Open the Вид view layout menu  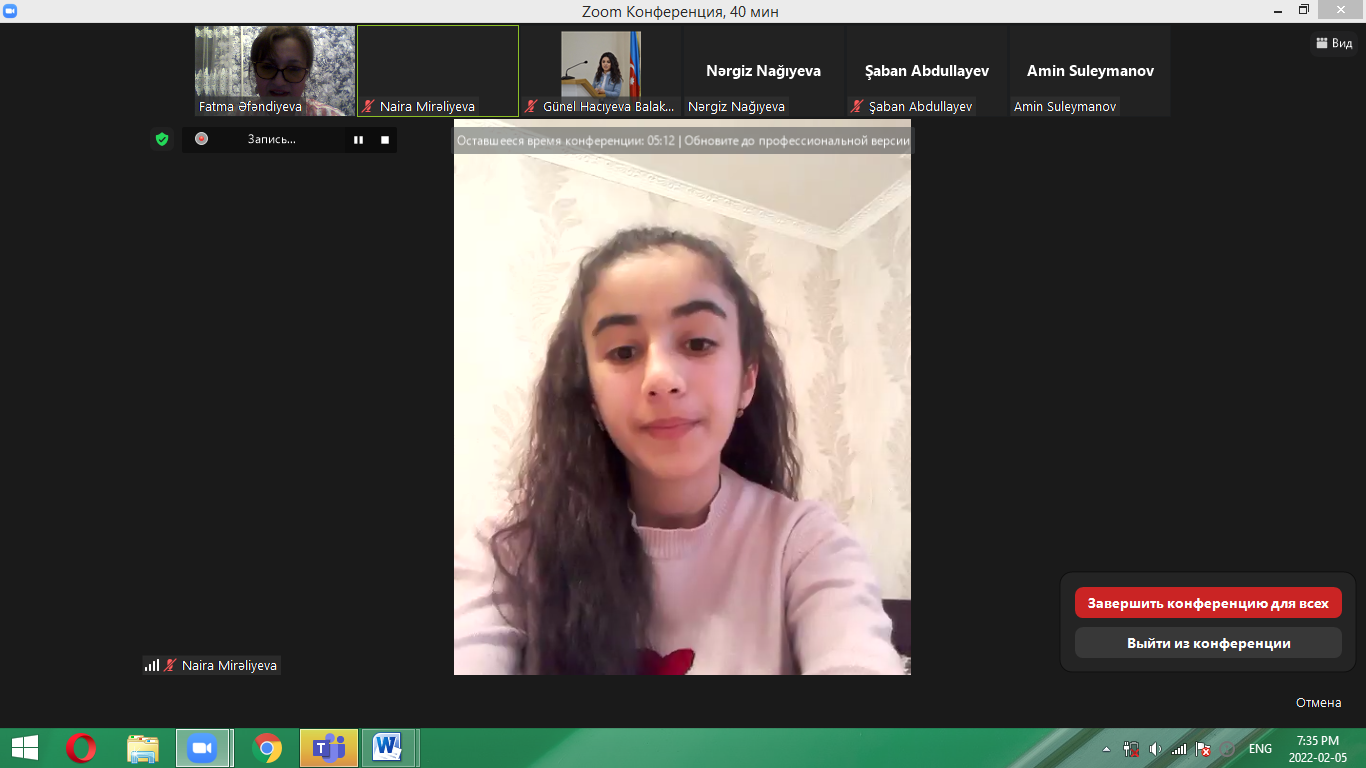click(x=1334, y=43)
